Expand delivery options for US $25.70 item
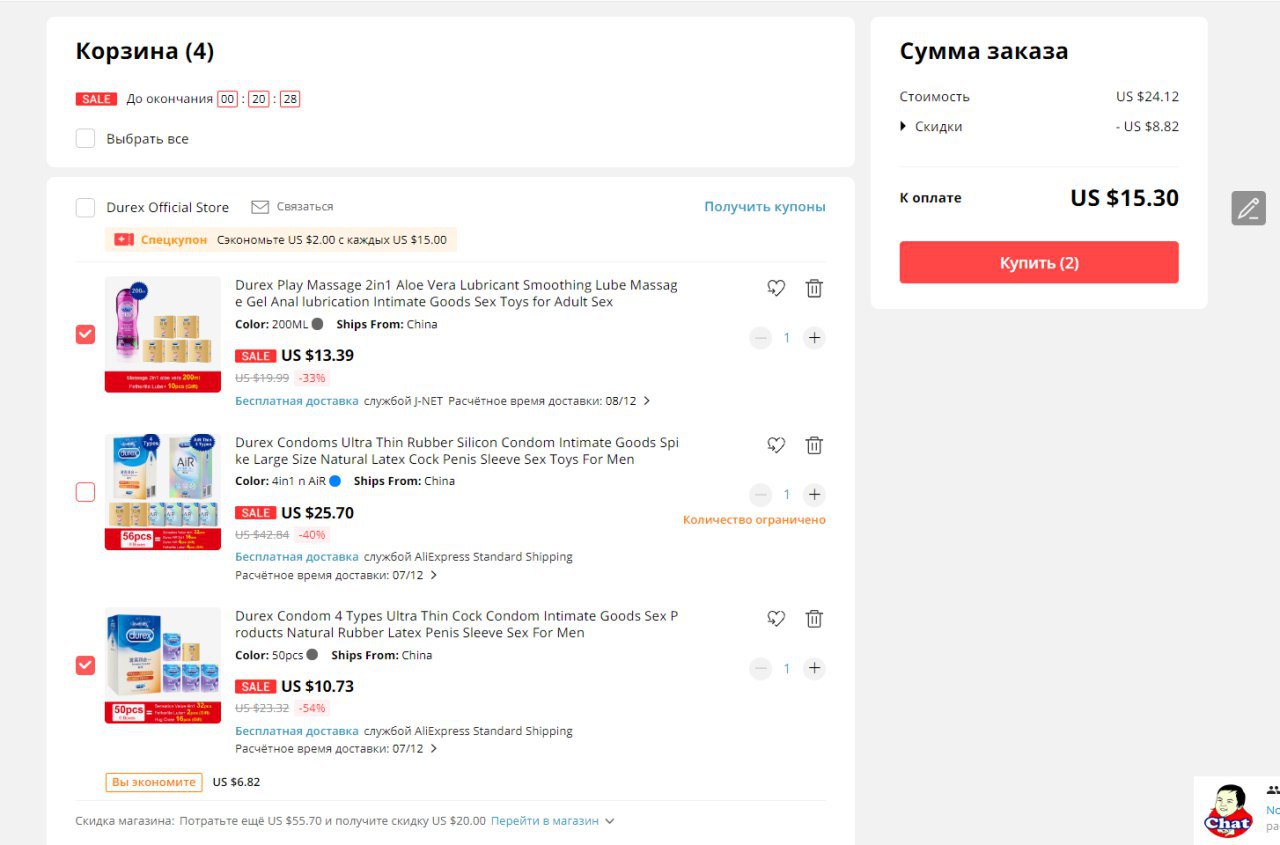Screen dimensions: 1280x845 point(434,576)
